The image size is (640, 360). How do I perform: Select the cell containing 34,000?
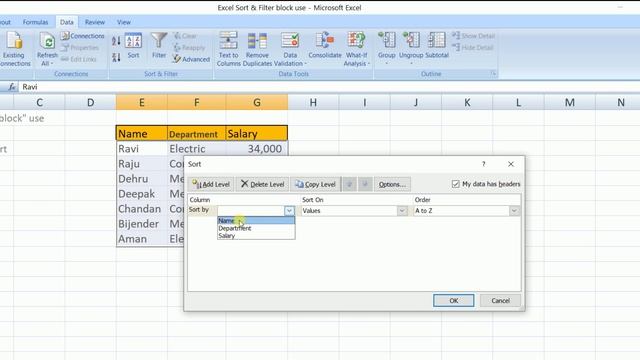pos(257,149)
